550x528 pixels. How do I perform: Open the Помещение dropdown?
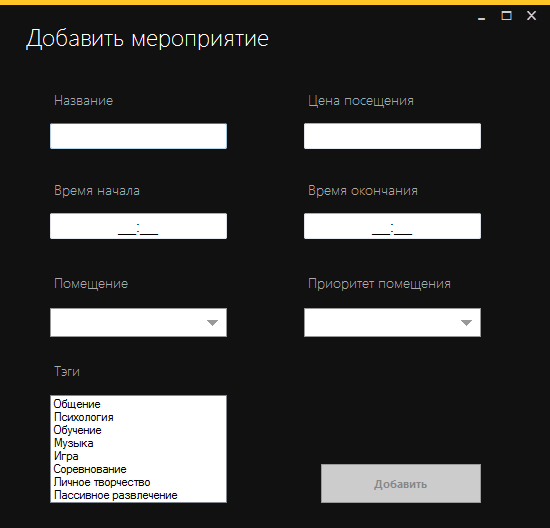[138, 322]
